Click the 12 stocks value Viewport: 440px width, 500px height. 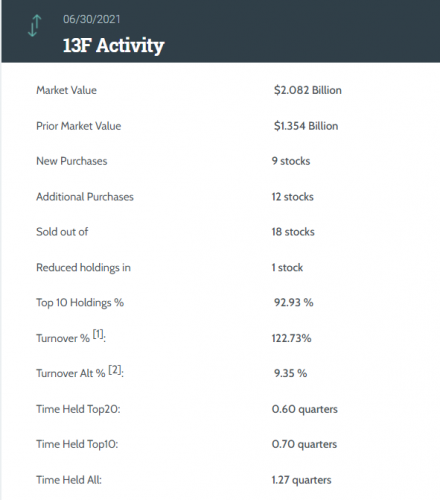pyautogui.click(x=292, y=197)
